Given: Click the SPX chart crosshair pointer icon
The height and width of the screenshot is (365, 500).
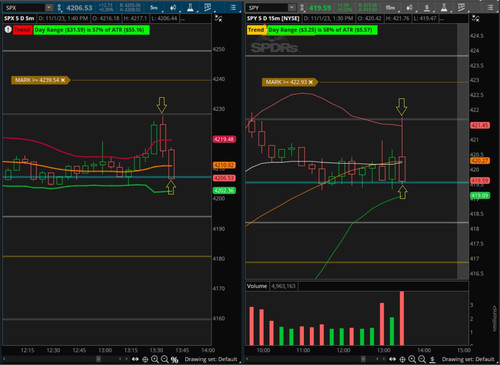Looking at the screenshot, I should (x=145, y=359).
